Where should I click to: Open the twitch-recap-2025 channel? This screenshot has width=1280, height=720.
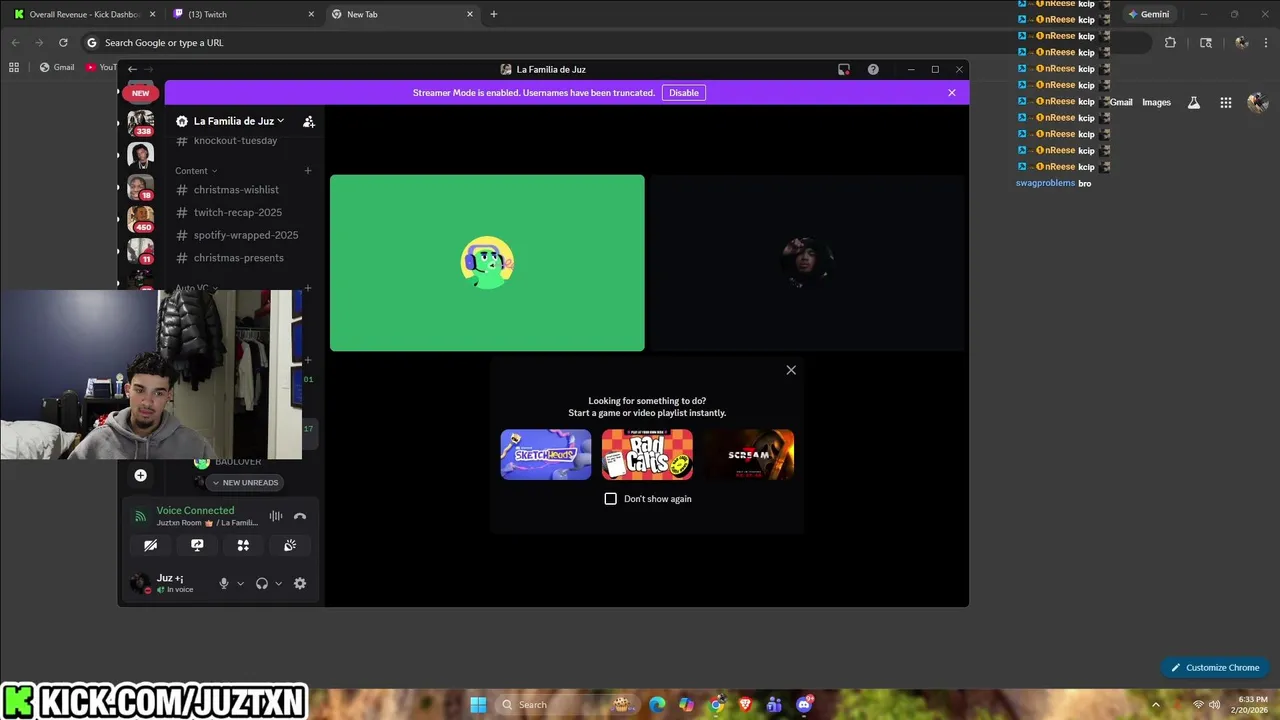click(x=238, y=212)
